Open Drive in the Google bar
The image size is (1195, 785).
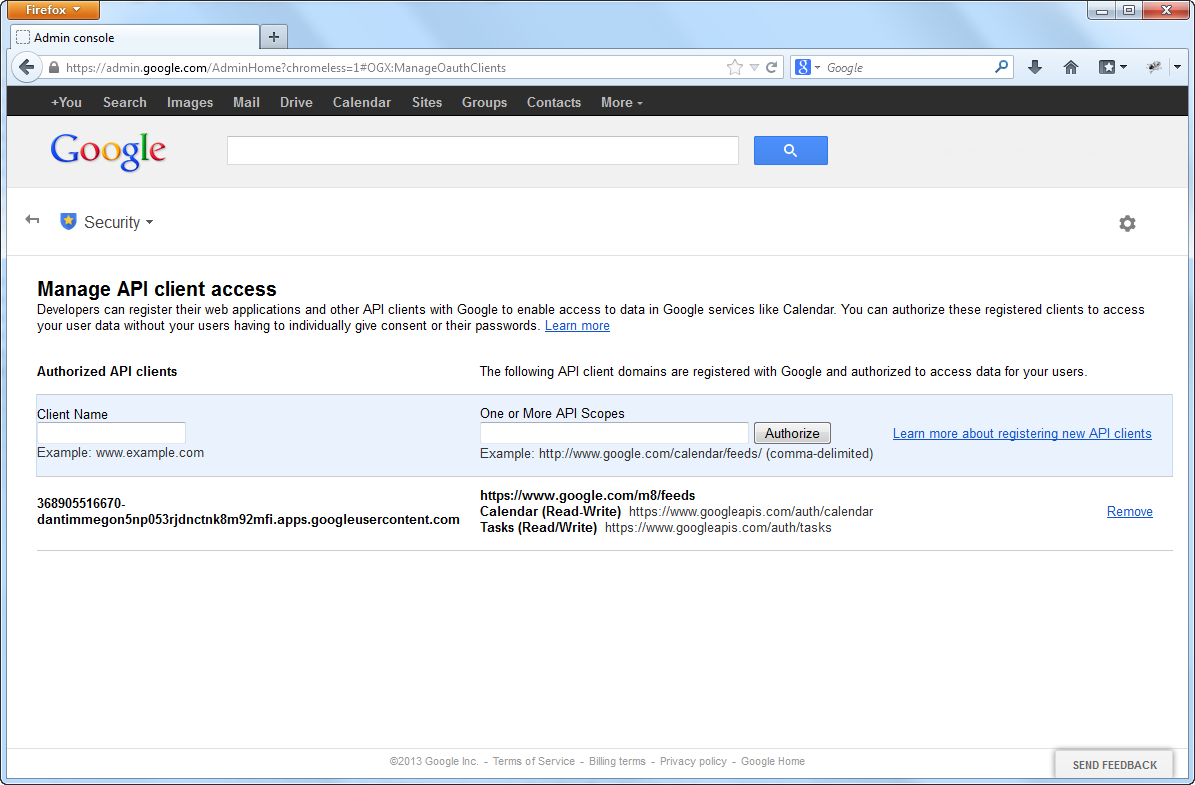click(x=296, y=102)
